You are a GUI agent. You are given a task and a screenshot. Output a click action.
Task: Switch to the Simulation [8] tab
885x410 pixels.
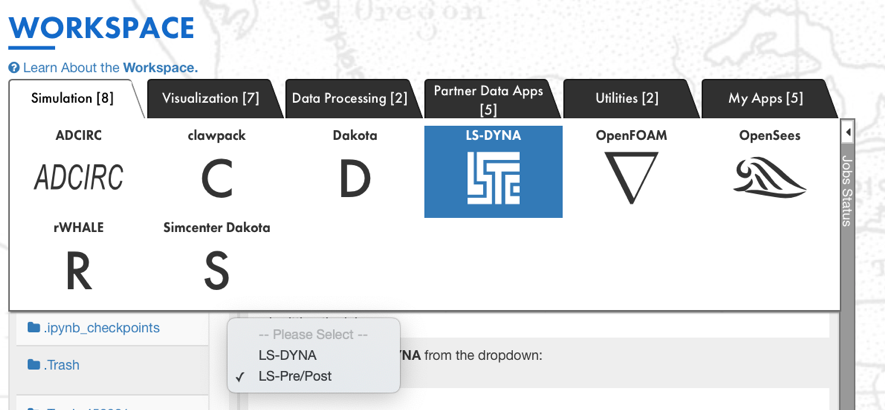pos(72,98)
